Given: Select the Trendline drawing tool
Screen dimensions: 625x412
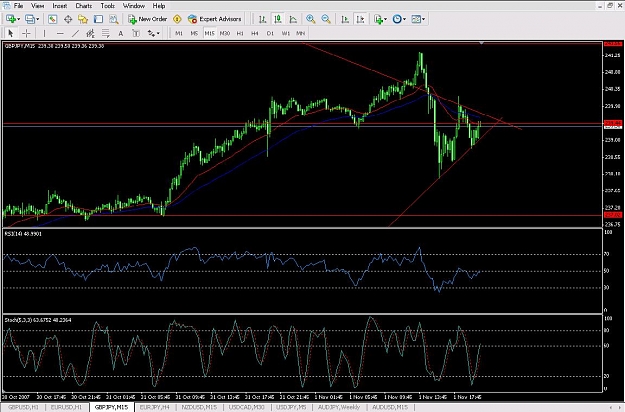Looking at the screenshot, I should [75, 33].
